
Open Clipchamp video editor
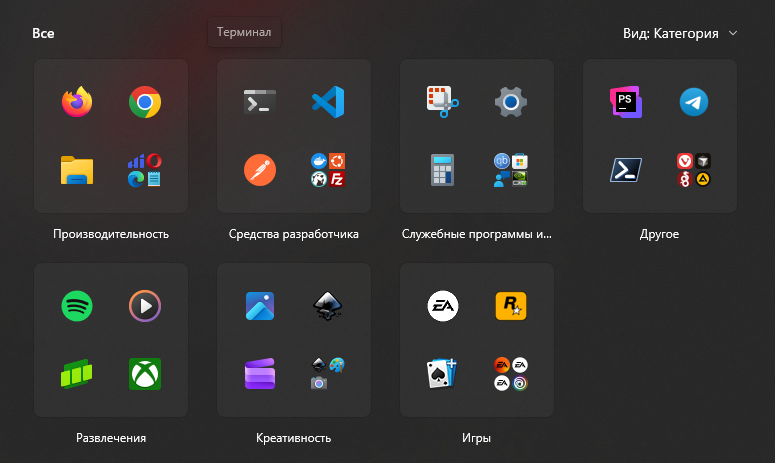pyautogui.click(x=260, y=374)
